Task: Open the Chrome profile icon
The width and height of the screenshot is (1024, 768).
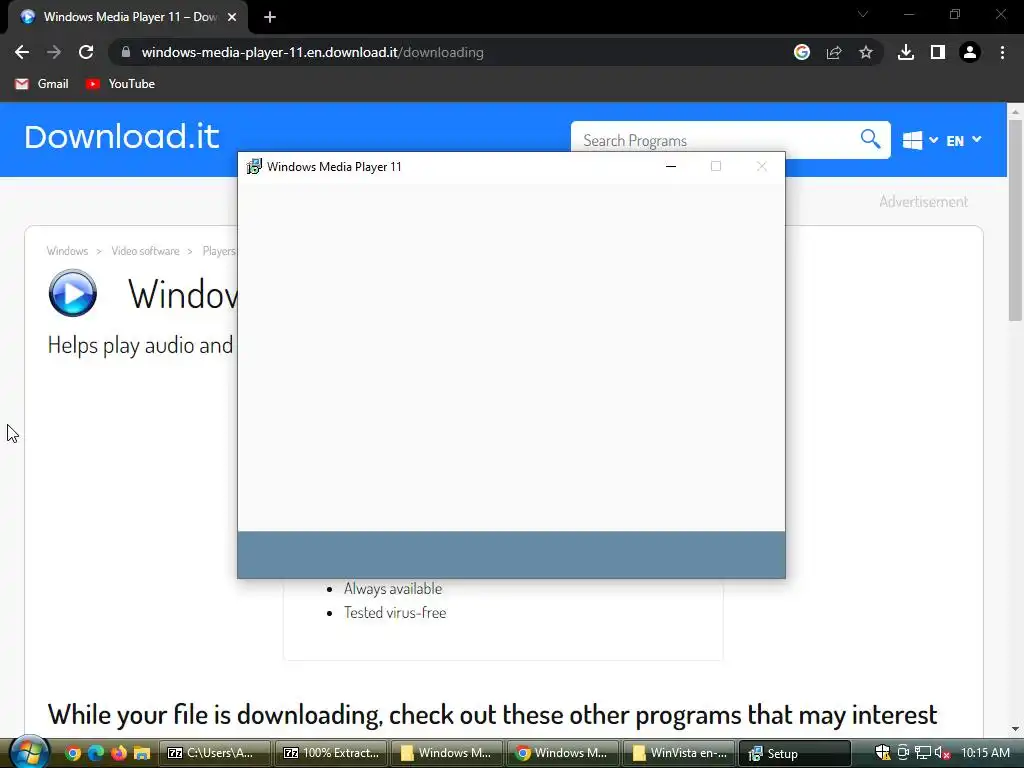Action: point(970,52)
